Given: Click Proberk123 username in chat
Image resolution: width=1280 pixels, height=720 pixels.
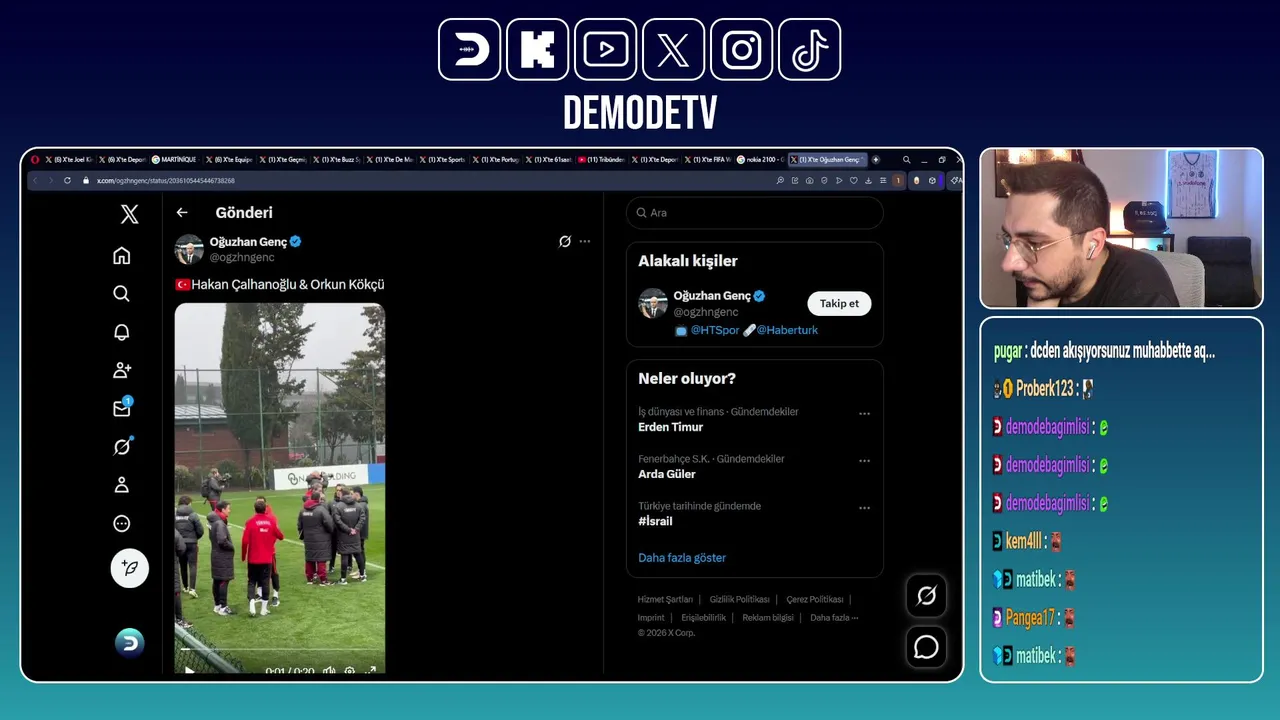Looking at the screenshot, I should click(x=1044, y=389).
